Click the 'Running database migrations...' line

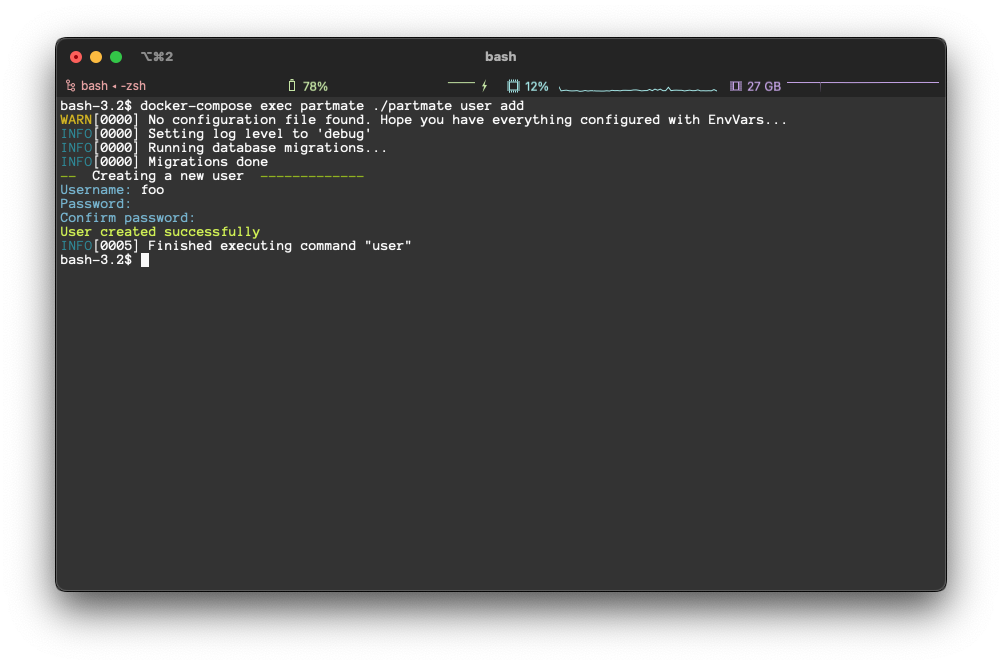(224, 148)
